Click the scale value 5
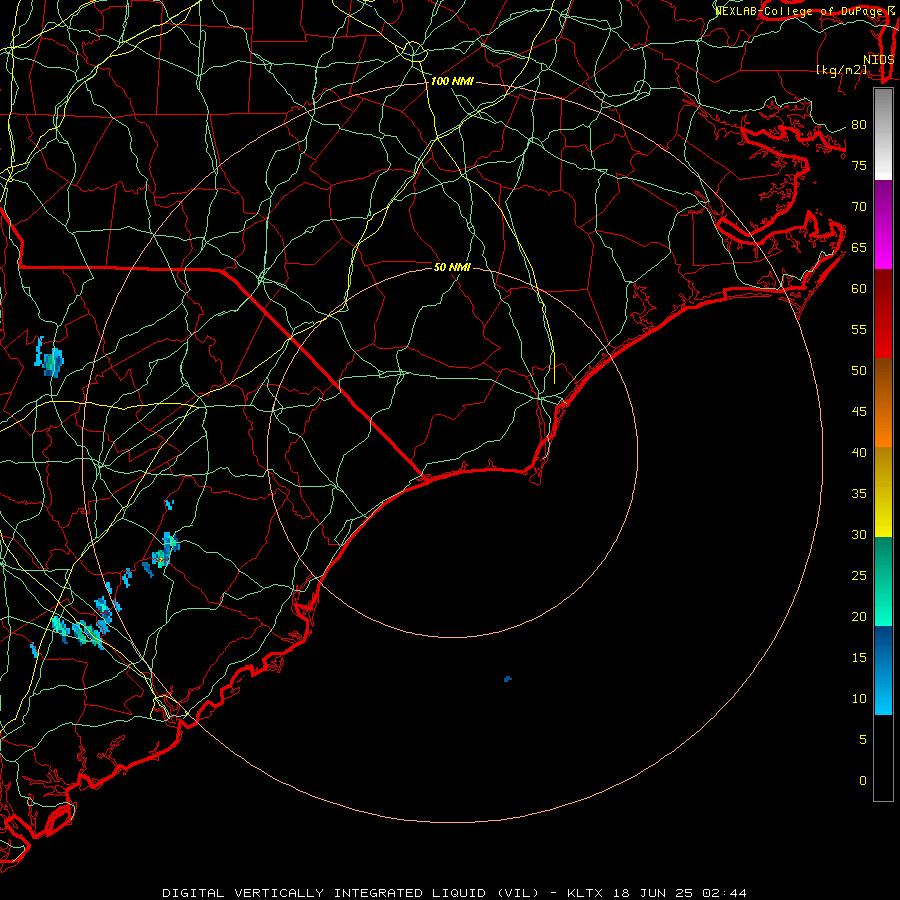The image size is (900, 900). (863, 739)
